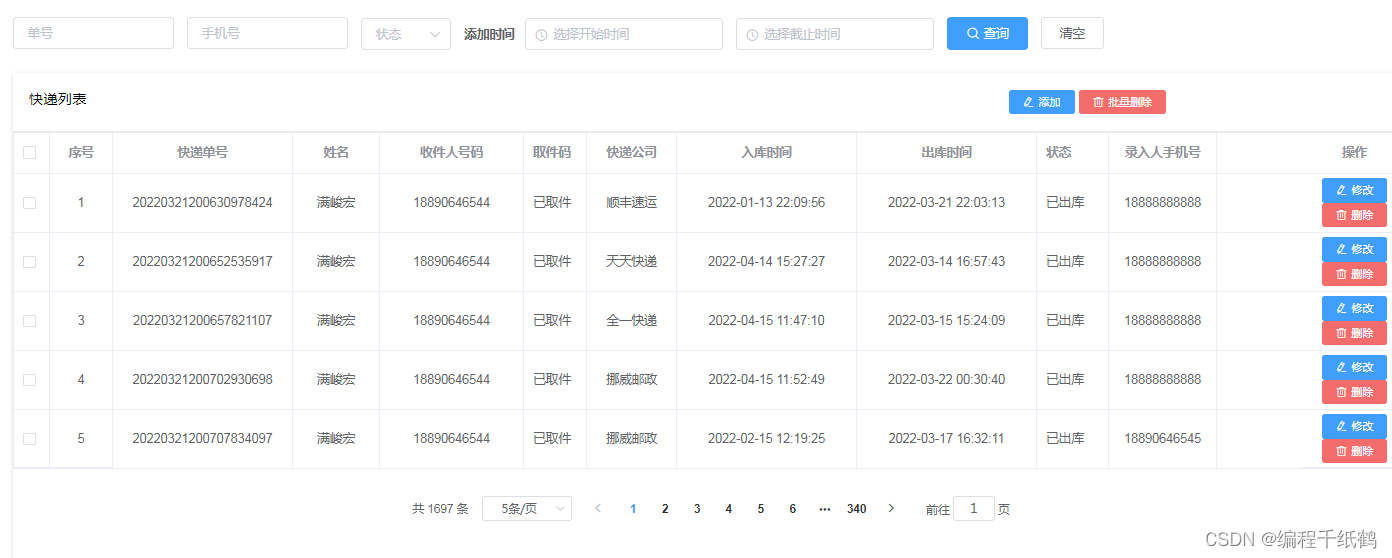Click the 快递单号 column header
This screenshot has height=558, width=1392.
(x=203, y=153)
